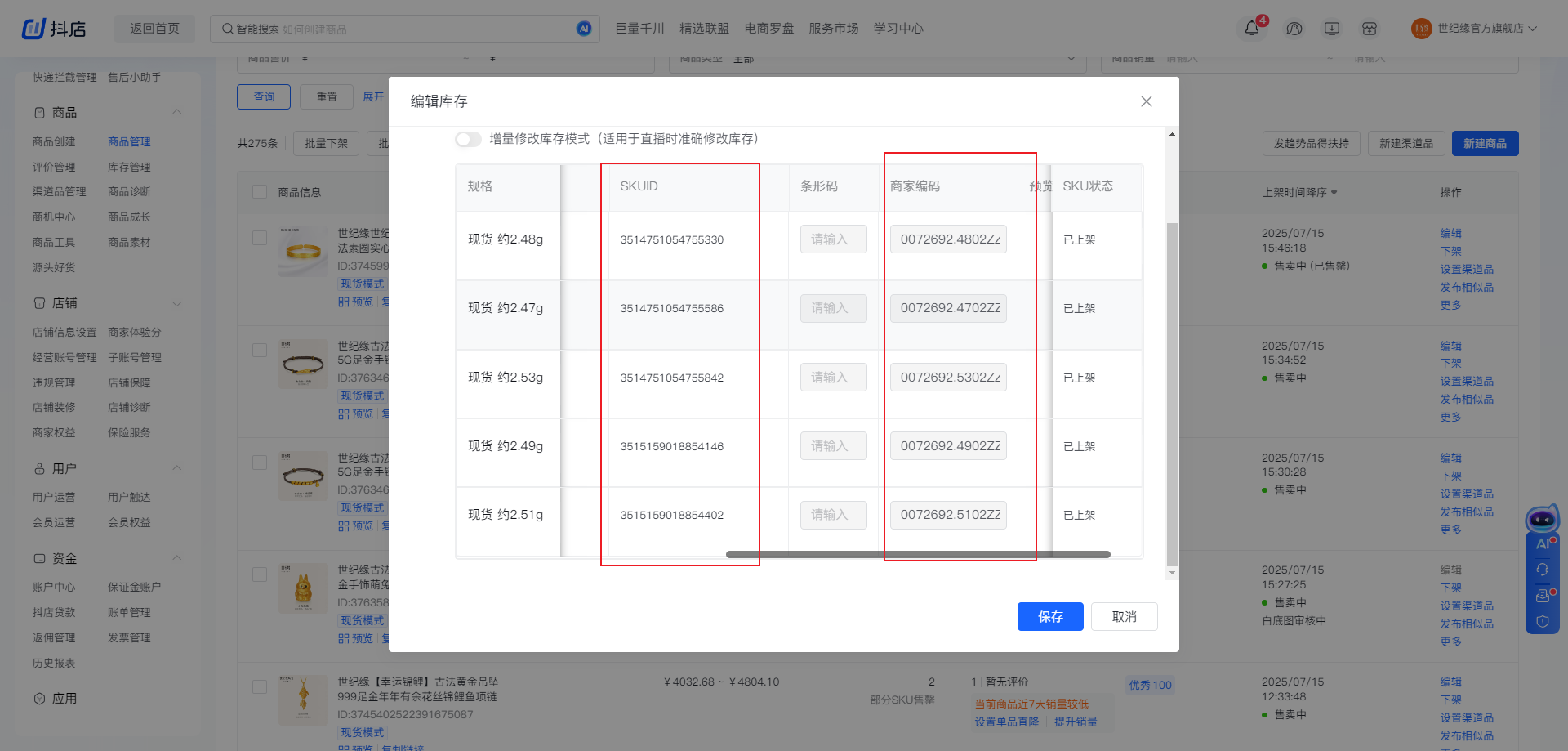Open the floating AI robot assistant

pos(1542,520)
